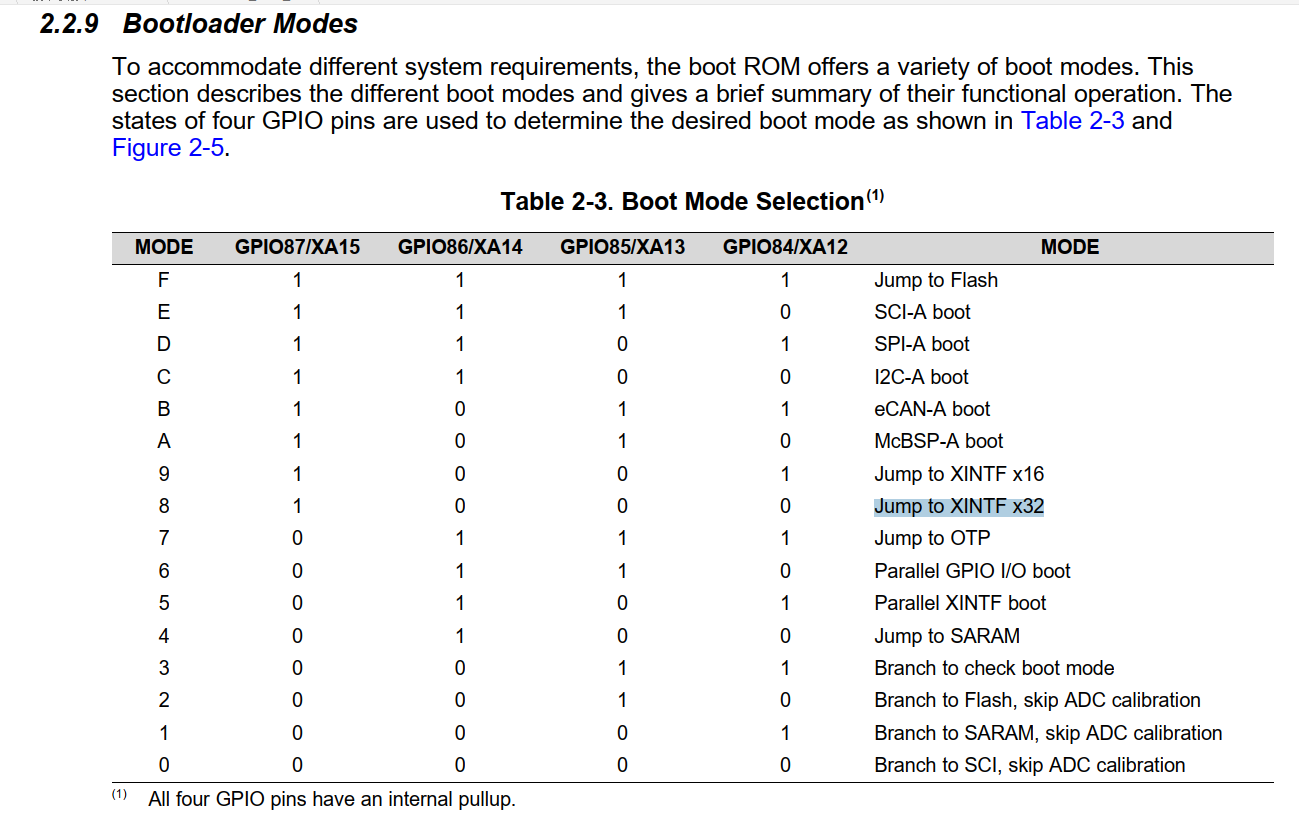Viewport: 1299px width, 819px height.
Task: Click the highlighted Jump to XINTF x32 text
Action: coord(958,506)
